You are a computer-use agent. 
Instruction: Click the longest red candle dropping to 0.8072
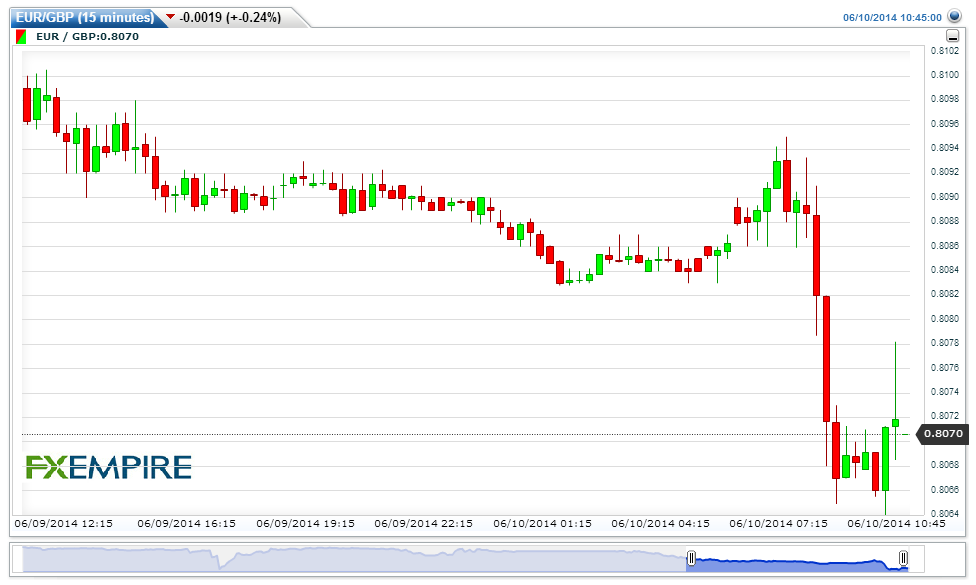pyautogui.click(x=826, y=359)
